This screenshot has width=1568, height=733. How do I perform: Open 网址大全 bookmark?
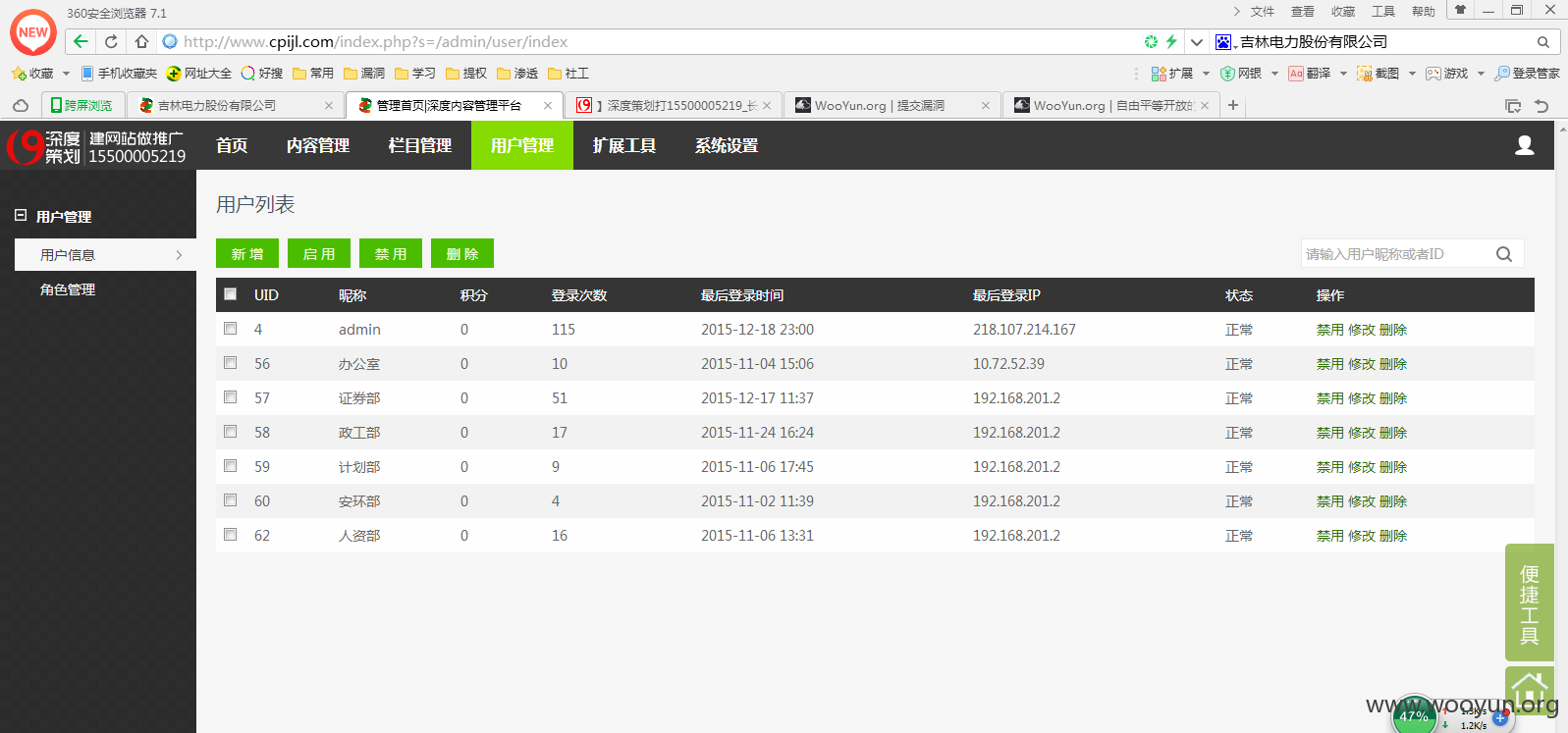(199, 74)
